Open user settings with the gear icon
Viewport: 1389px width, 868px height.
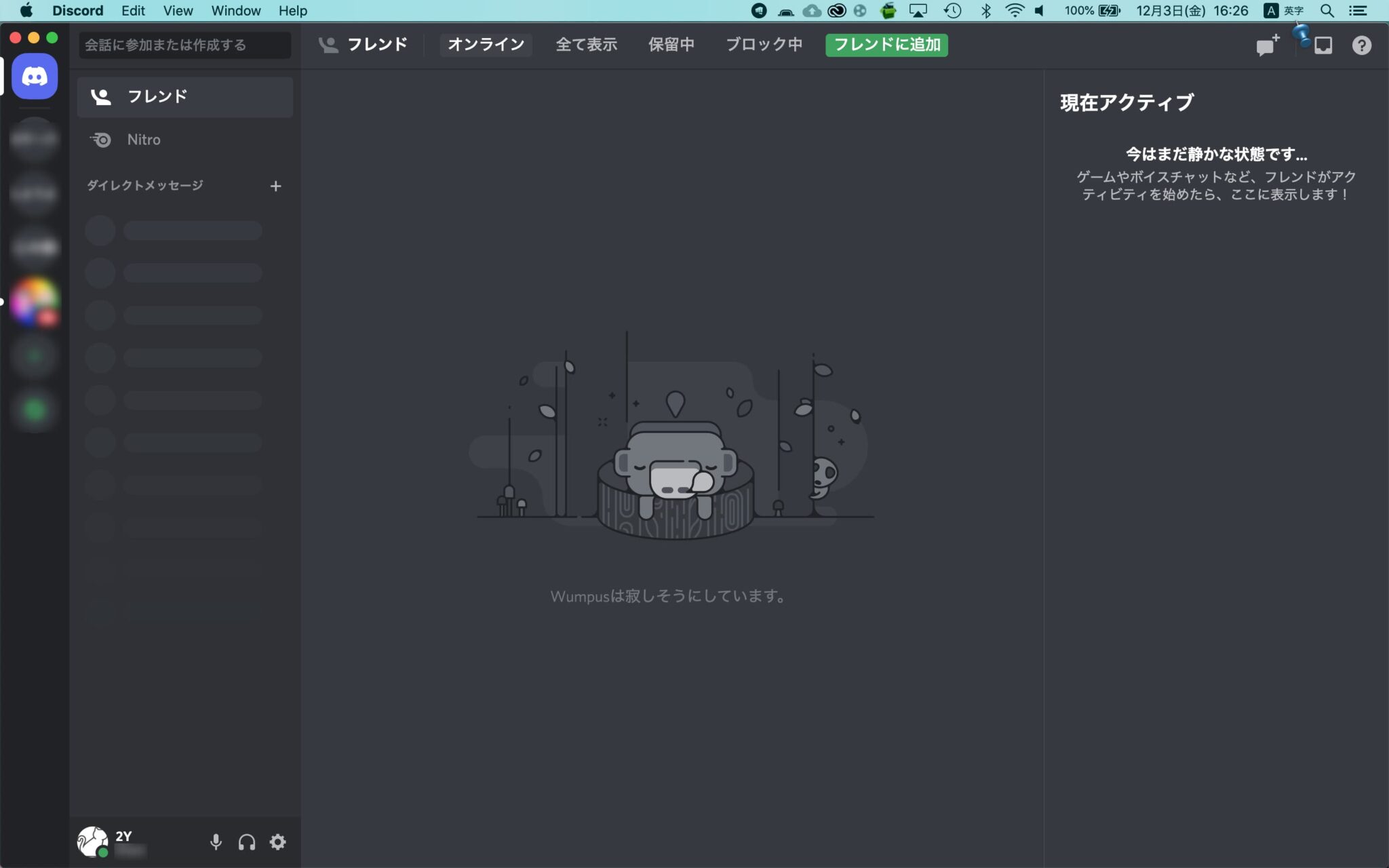coord(277,842)
